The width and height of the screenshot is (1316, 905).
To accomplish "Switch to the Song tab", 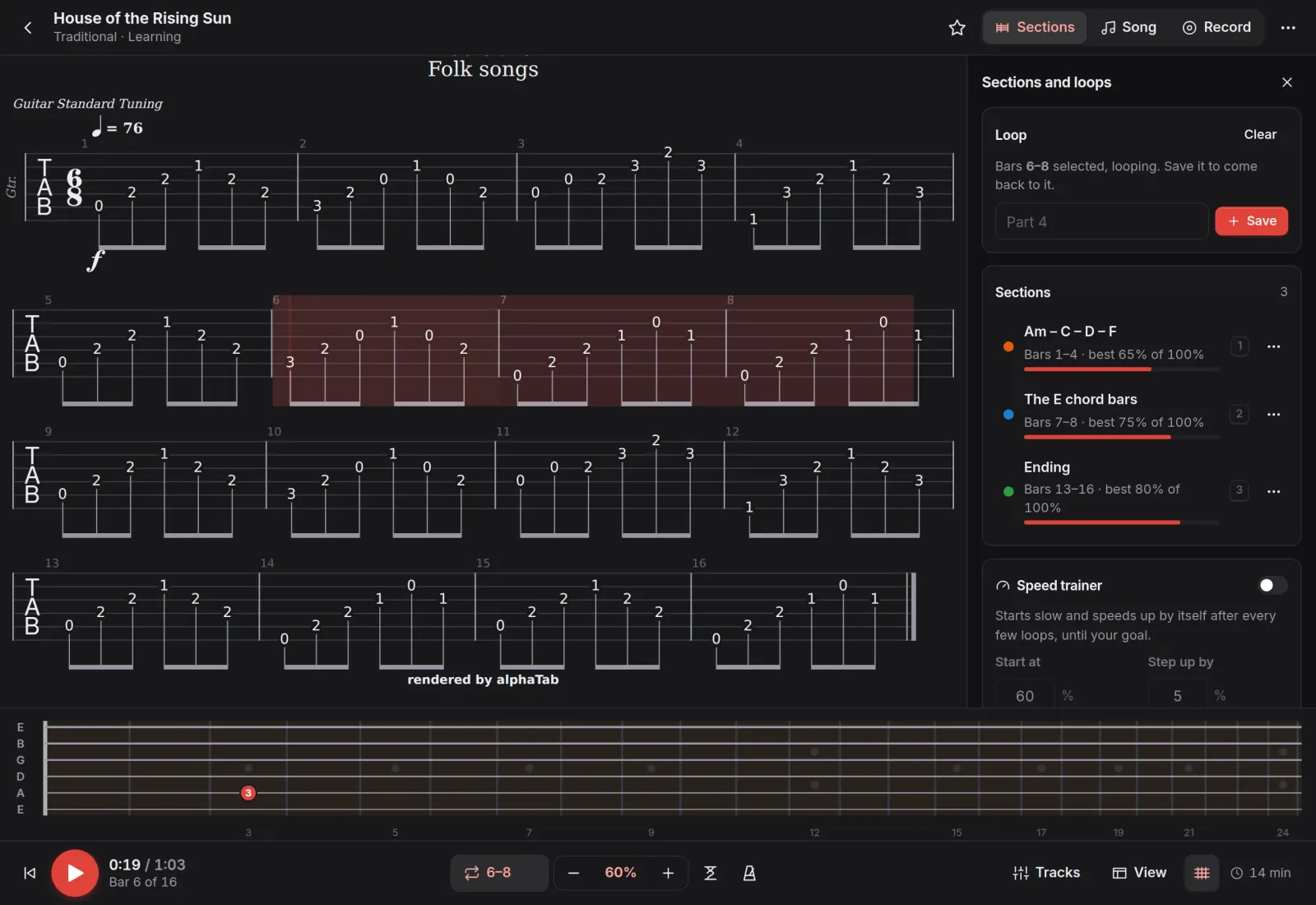I will (x=1128, y=27).
